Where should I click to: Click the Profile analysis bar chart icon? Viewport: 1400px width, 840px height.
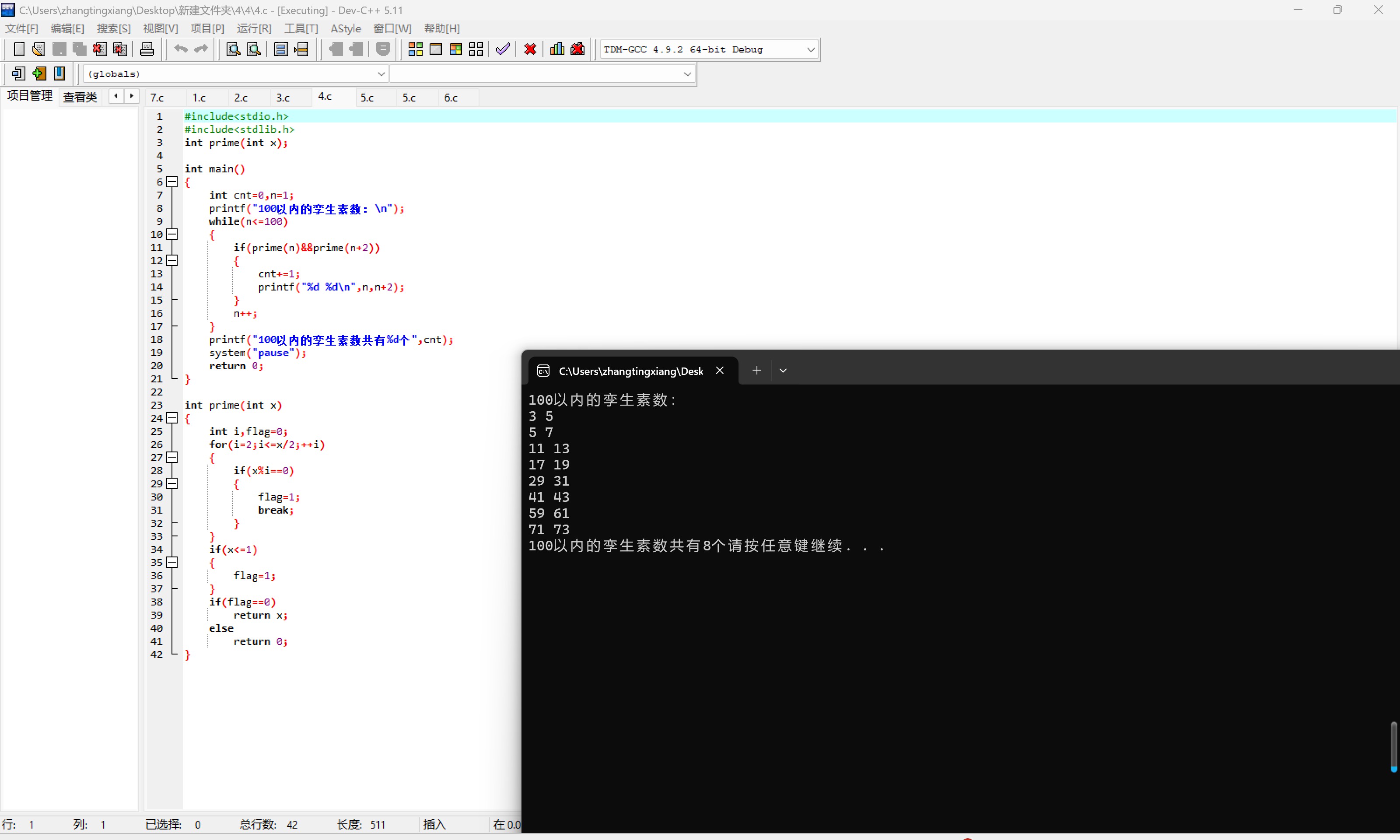pyautogui.click(x=557, y=49)
